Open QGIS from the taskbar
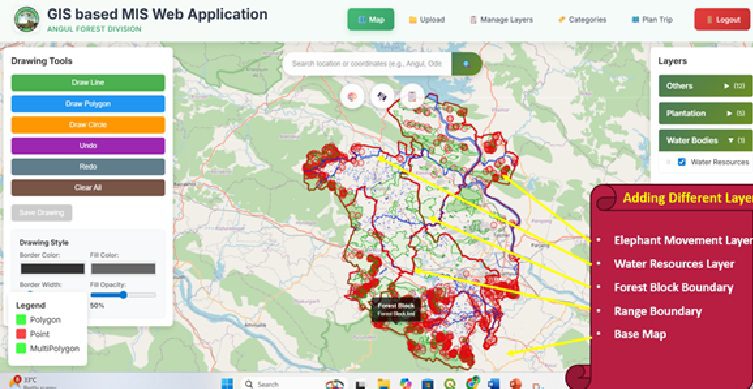The image size is (753, 389). 450,384
